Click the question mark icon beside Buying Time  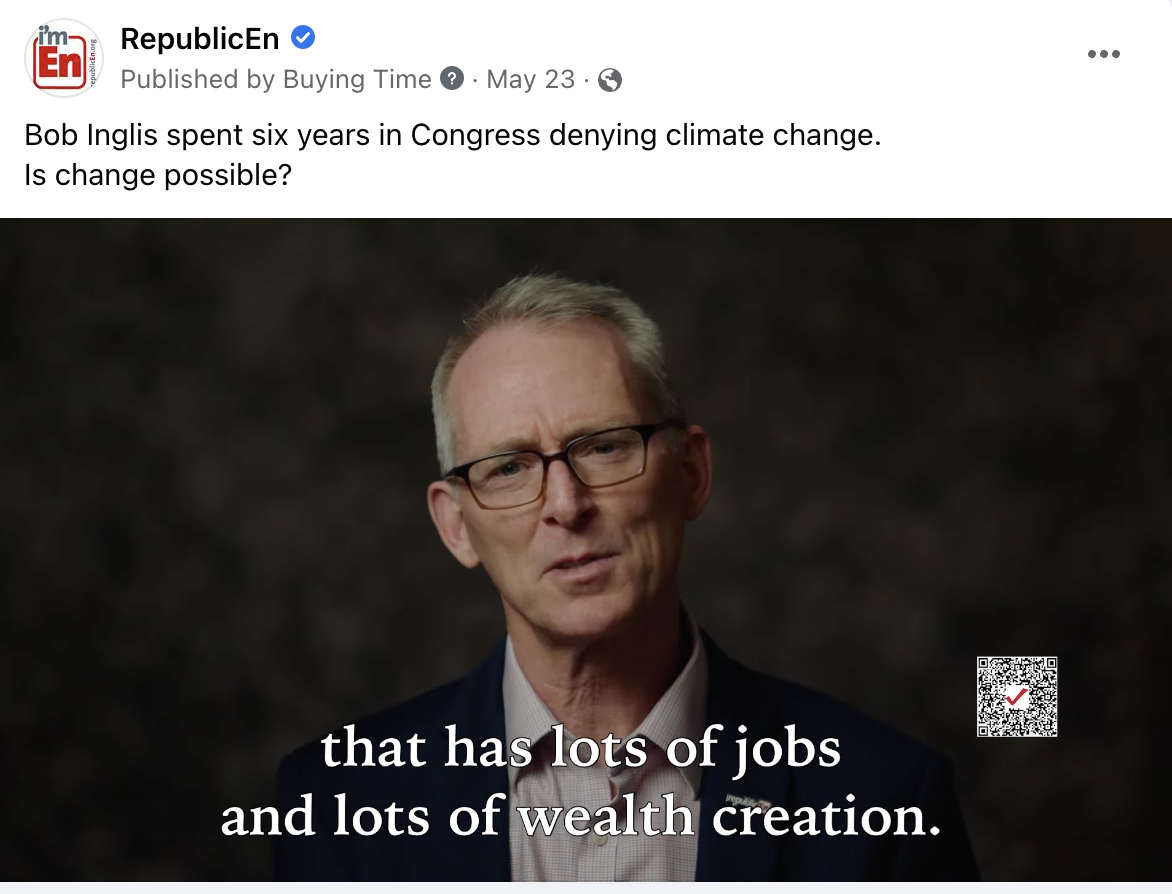point(451,78)
